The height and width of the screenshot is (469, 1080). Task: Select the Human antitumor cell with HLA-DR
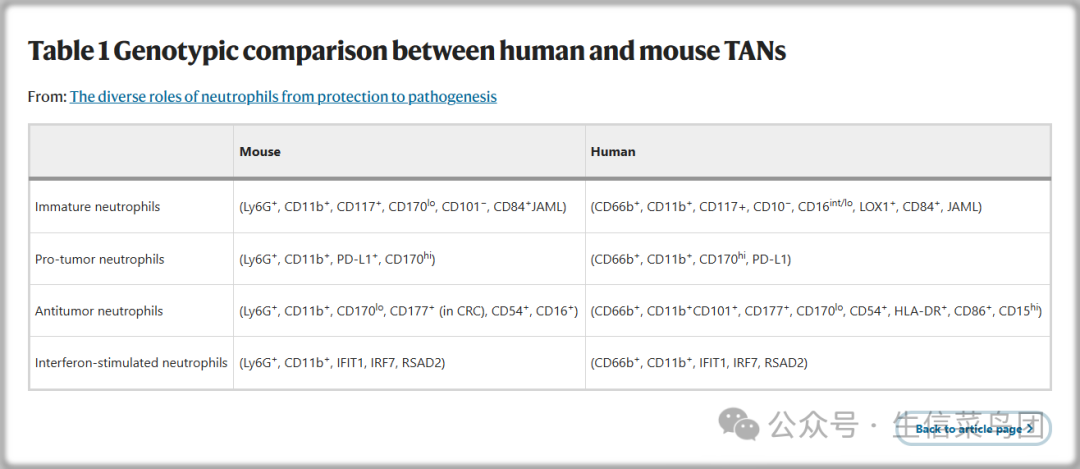coord(816,311)
